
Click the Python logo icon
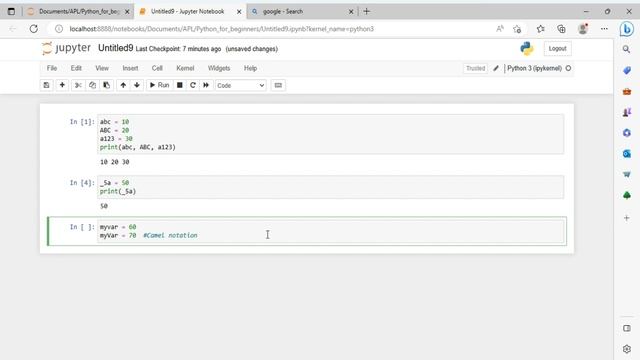(527, 49)
